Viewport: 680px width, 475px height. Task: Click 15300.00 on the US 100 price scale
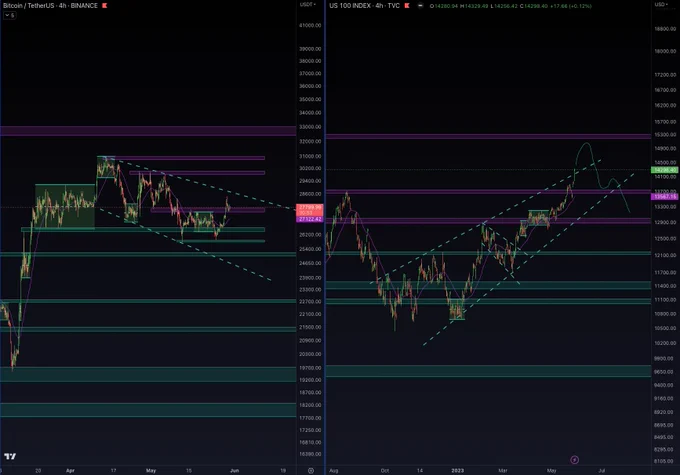pyautogui.click(x=665, y=135)
